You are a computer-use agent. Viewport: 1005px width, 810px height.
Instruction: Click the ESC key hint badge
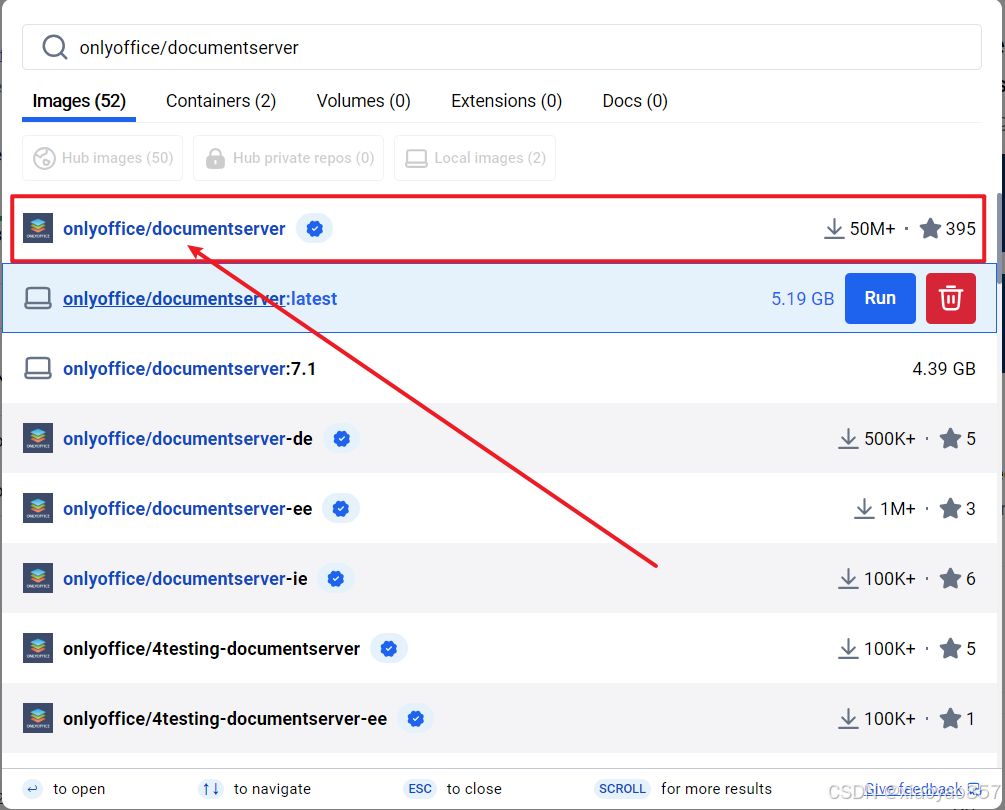click(420, 788)
